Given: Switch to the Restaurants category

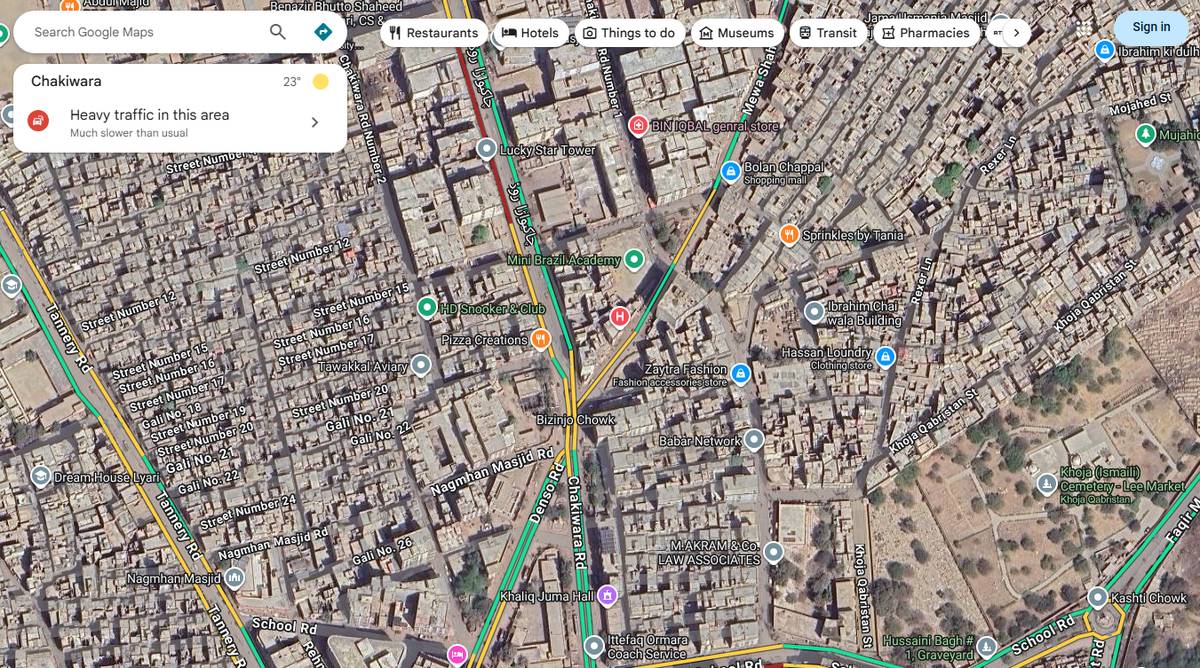Looking at the screenshot, I should (434, 32).
